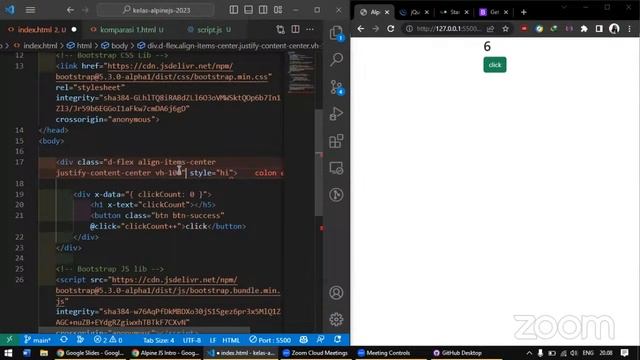Open the remote window indicator in status bar

9,340
